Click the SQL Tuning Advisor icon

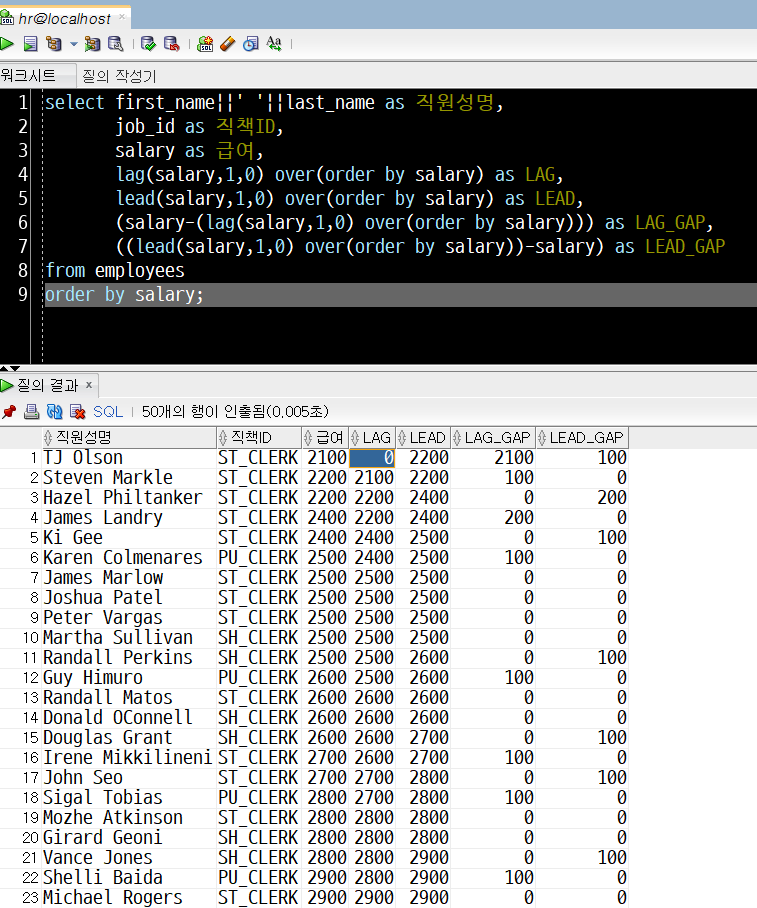(115, 43)
